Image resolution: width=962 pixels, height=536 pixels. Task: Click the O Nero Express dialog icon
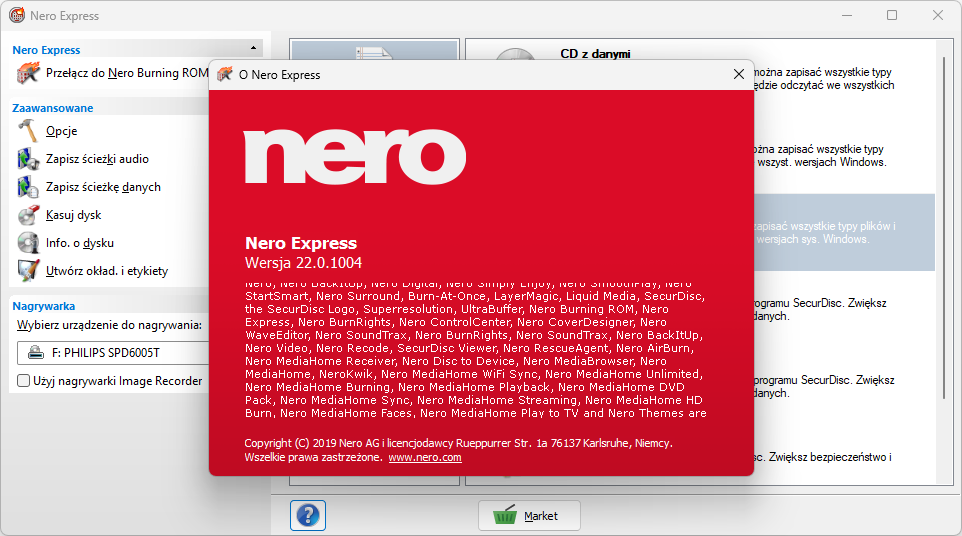point(225,74)
